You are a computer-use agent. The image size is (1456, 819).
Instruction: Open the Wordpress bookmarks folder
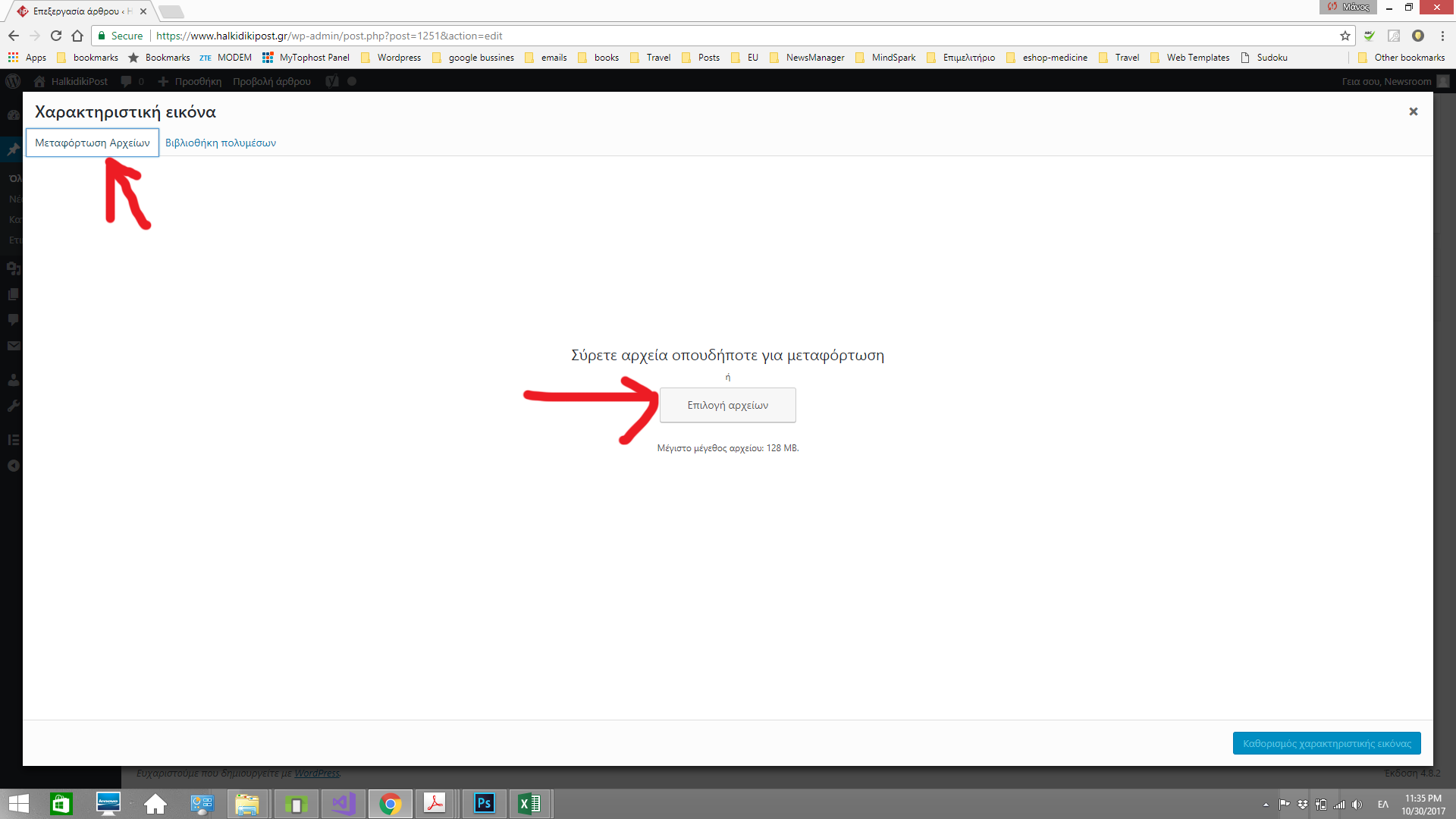[391, 58]
